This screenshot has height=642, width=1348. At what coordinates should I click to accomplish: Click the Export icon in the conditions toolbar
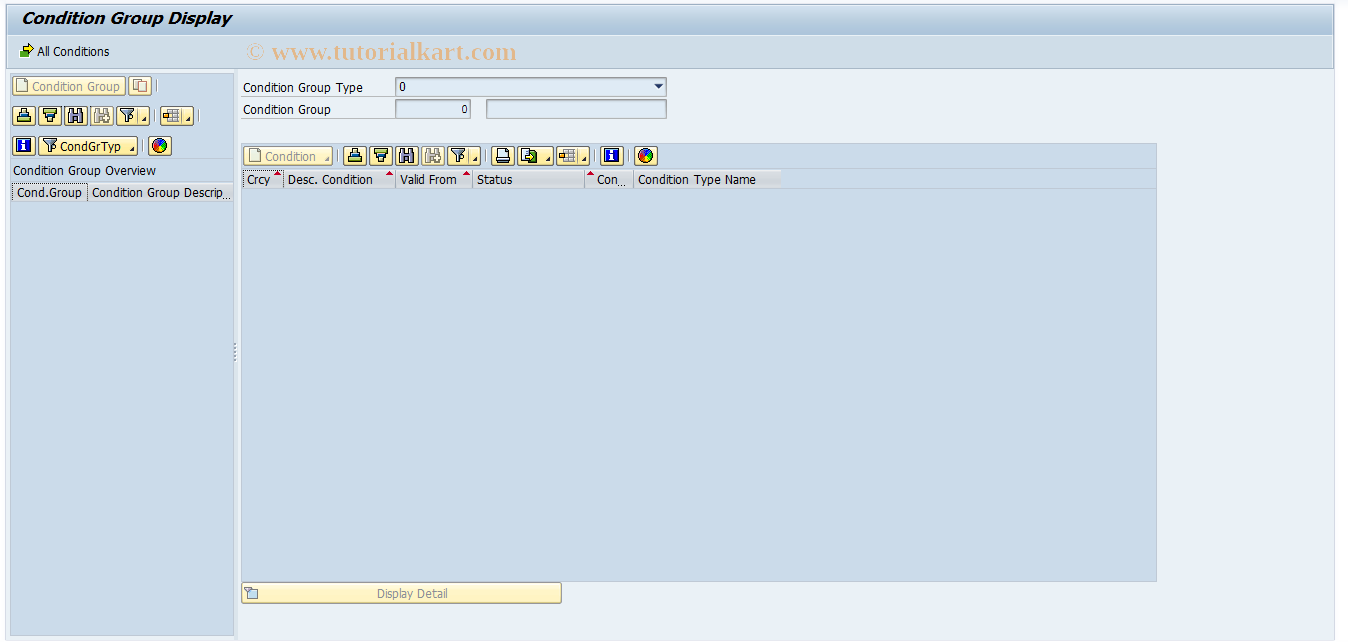coord(529,156)
